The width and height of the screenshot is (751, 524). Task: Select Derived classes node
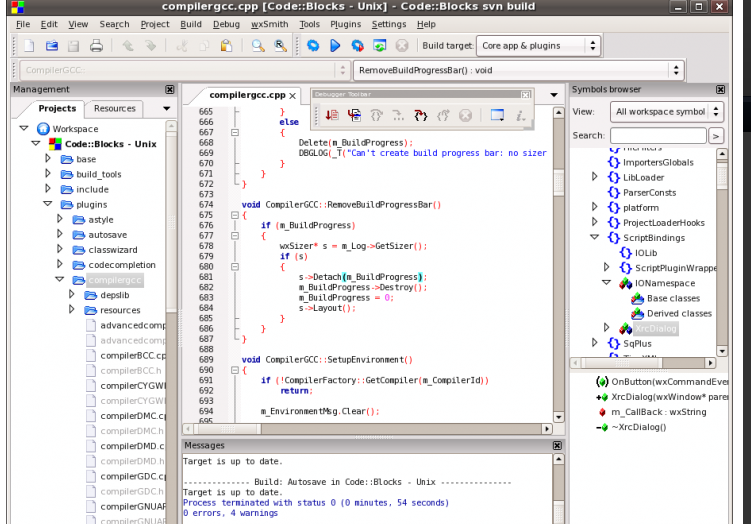[x=679, y=313]
